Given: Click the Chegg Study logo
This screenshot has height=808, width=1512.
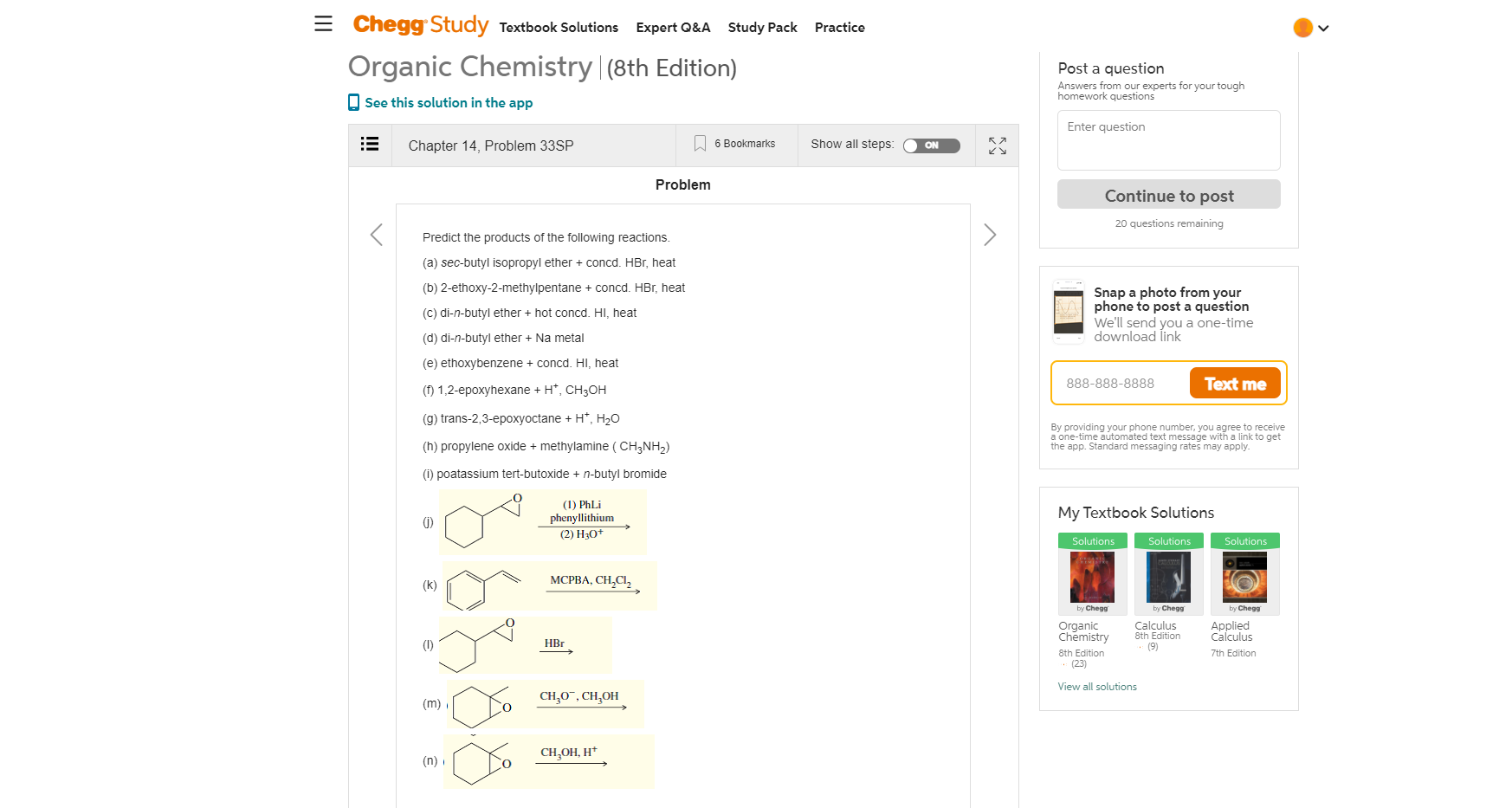Looking at the screenshot, I should pyautogui.click(x=420, y=25).
